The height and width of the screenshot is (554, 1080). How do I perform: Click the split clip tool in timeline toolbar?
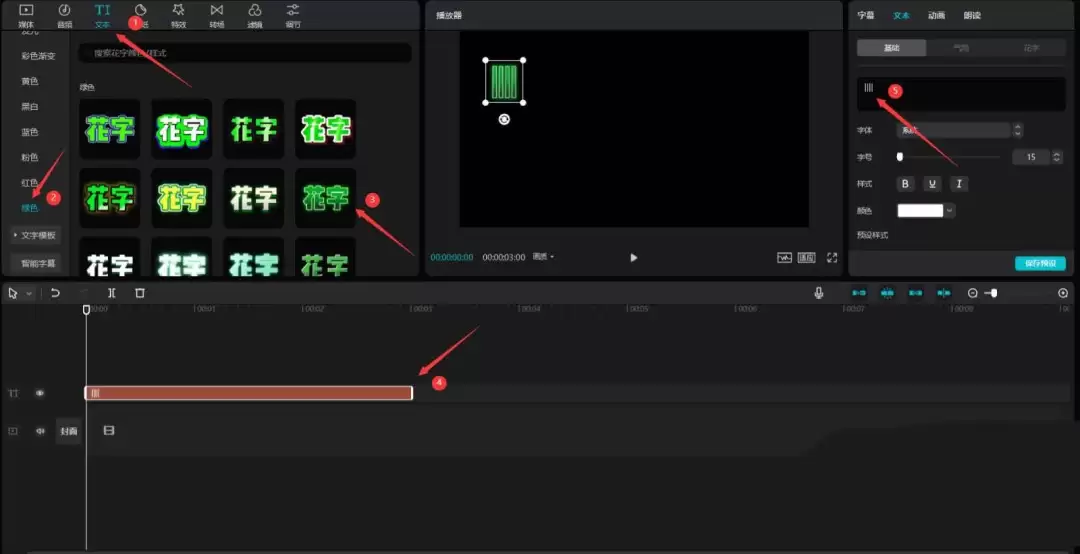point(112,293)
